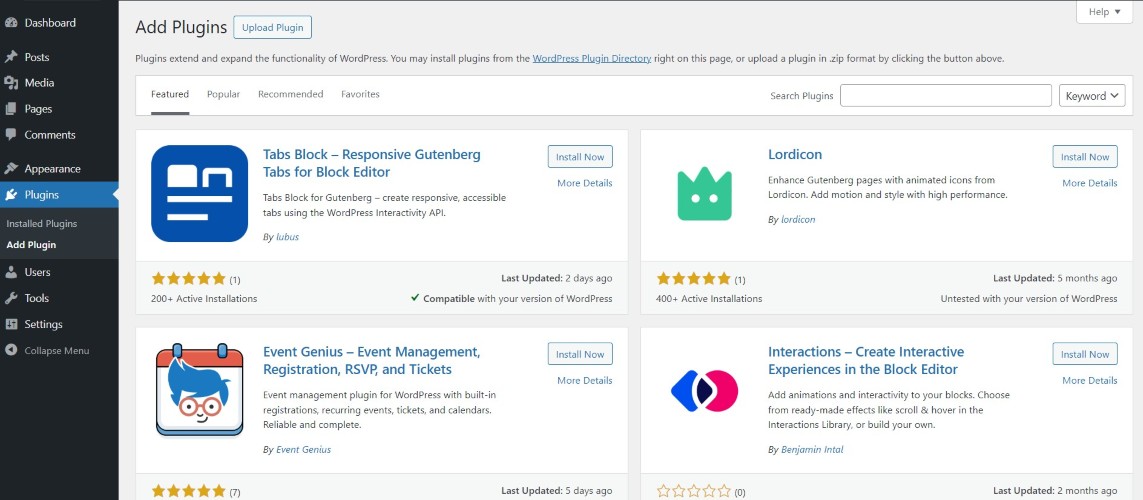Image resolution: width=1143 pixels, height=500 pixels.
Task: Install the Lordicon plugin
Action: [1084, 157]
